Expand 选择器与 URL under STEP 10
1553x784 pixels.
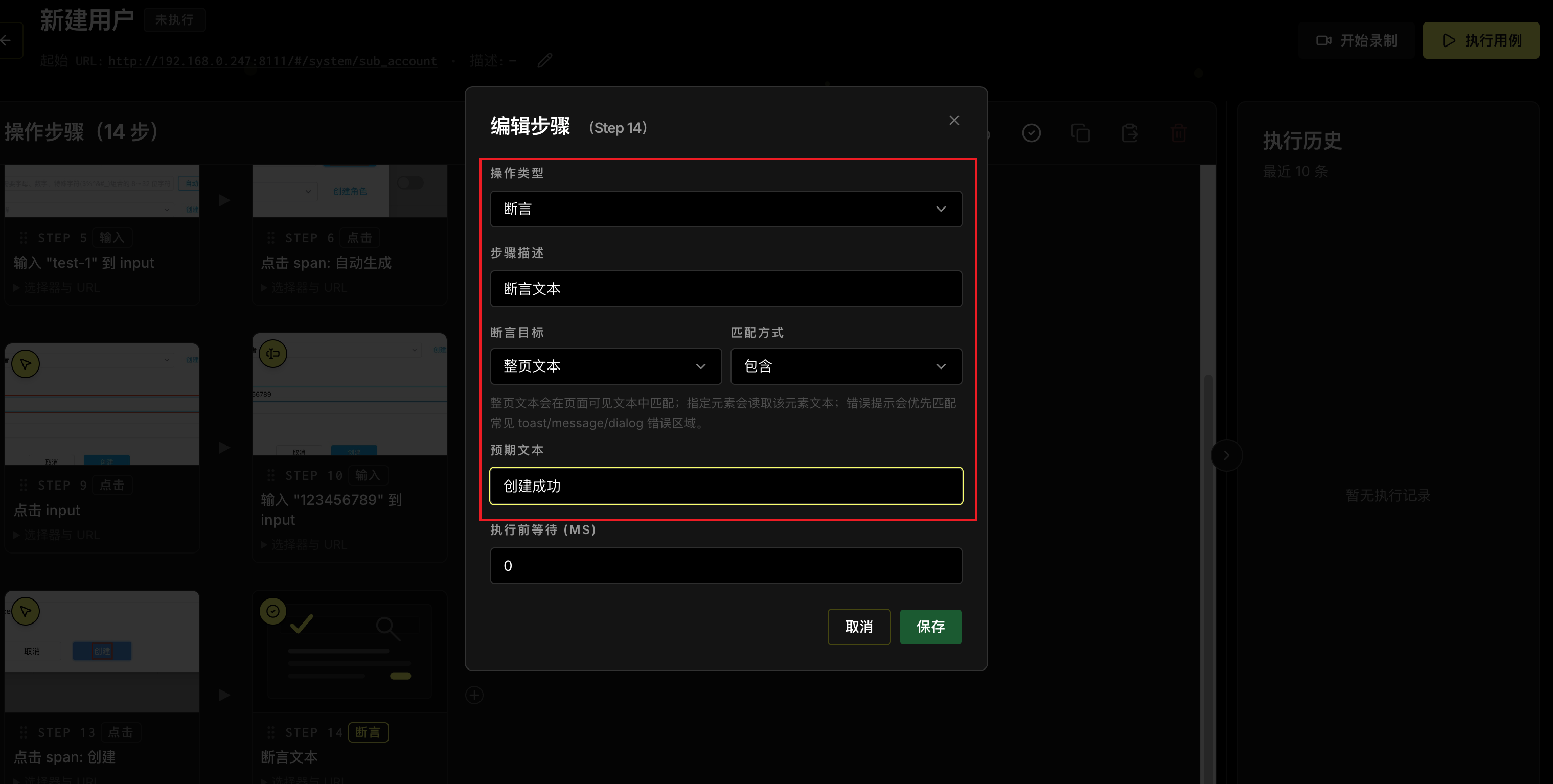[304, 545]
